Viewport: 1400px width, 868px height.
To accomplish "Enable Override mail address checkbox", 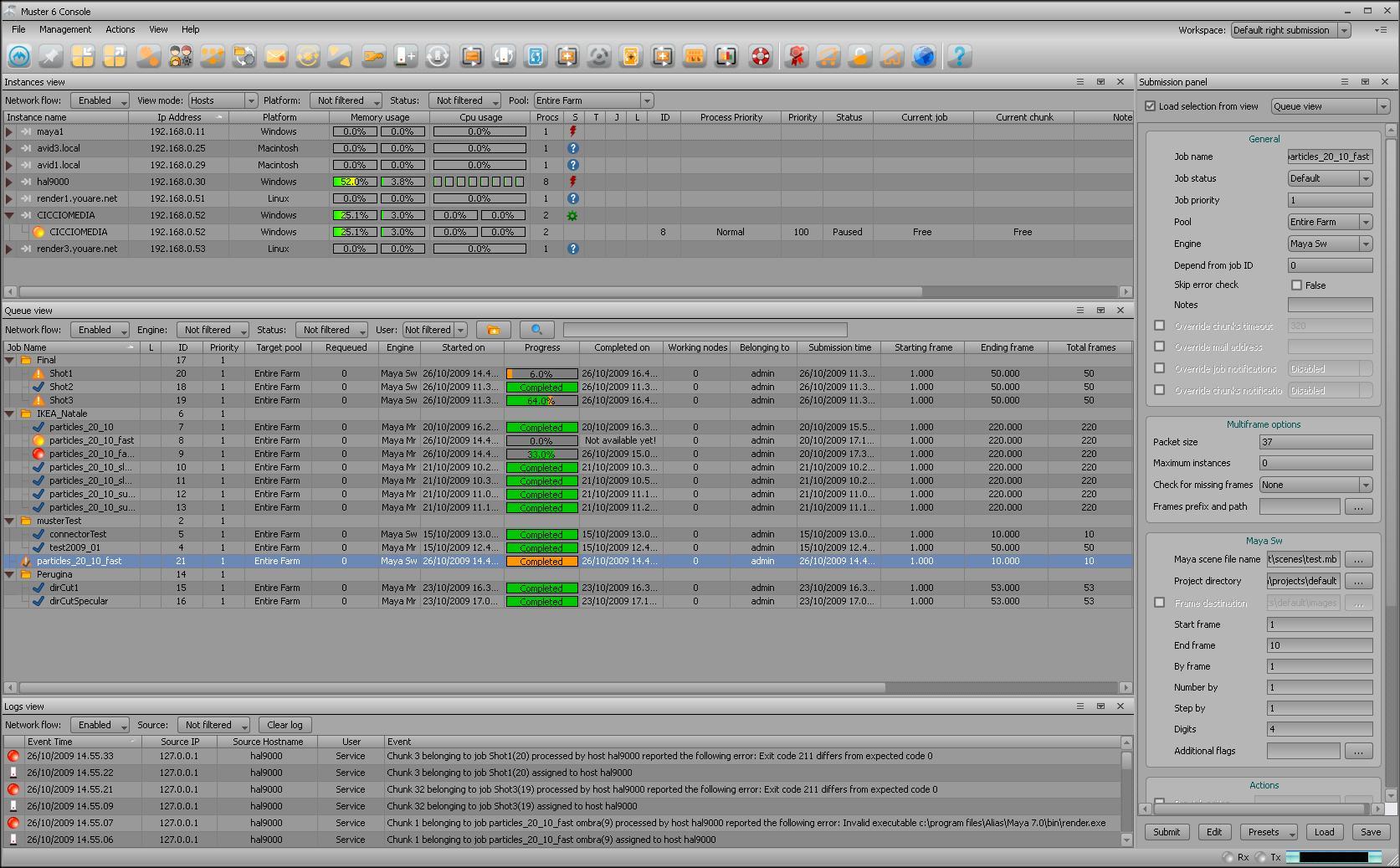I will pos(1160,347).
